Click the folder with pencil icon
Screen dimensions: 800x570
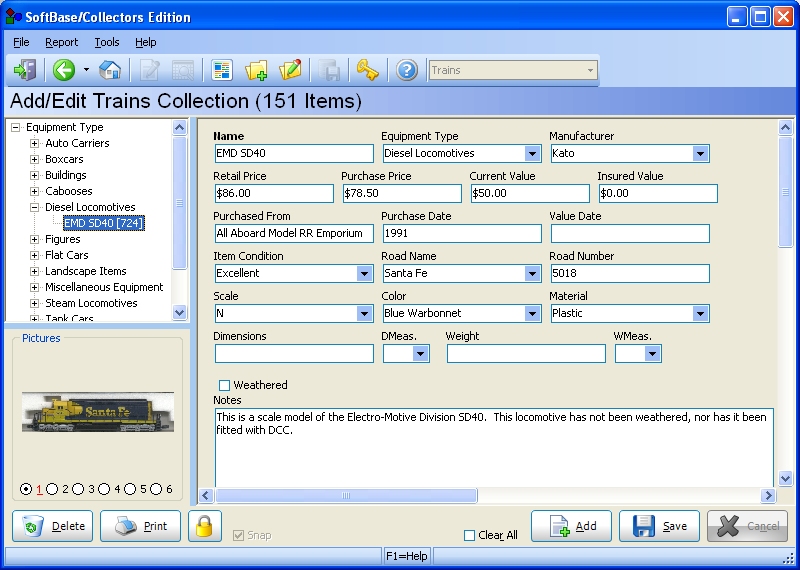pos(290,70)
